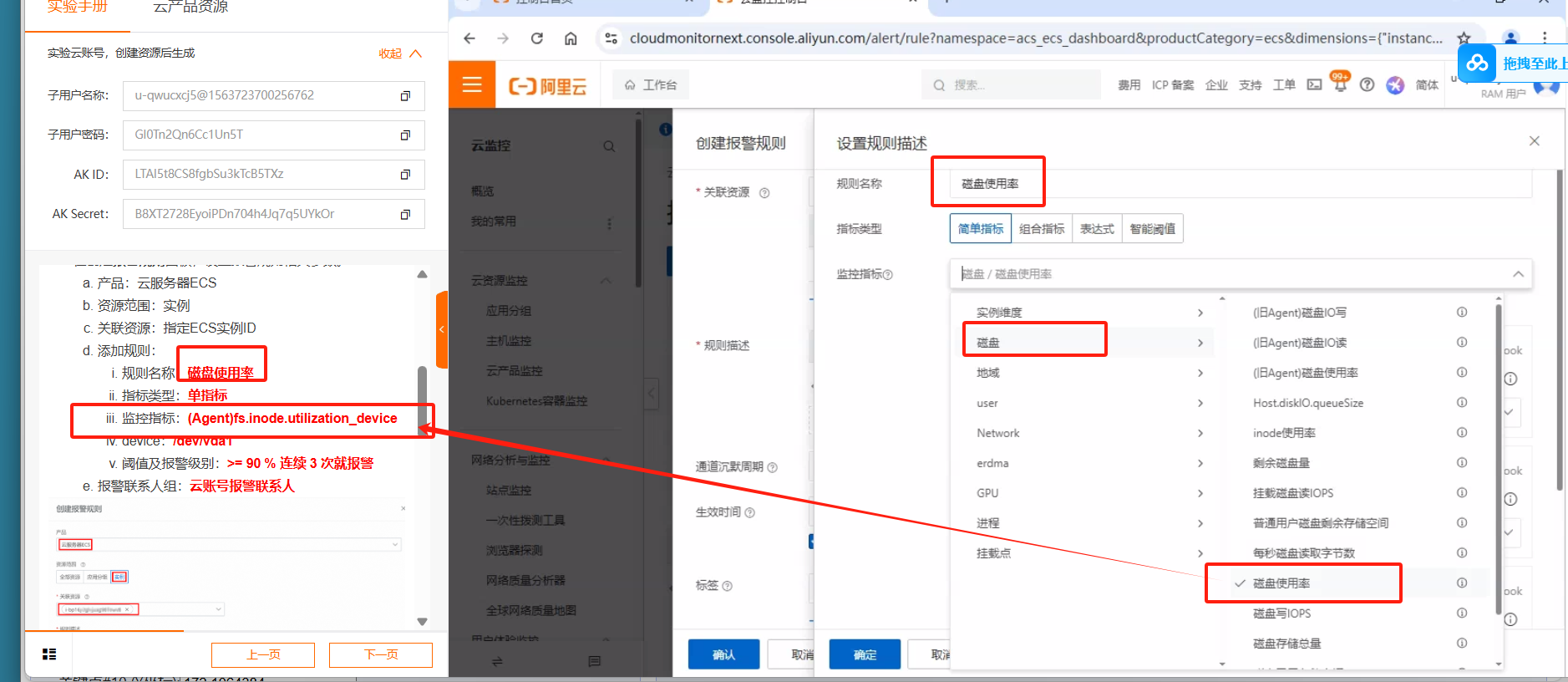This screenshot has width=1568, height=682.
Task: Copy the AK Secret value
Action: click(405, 215)
